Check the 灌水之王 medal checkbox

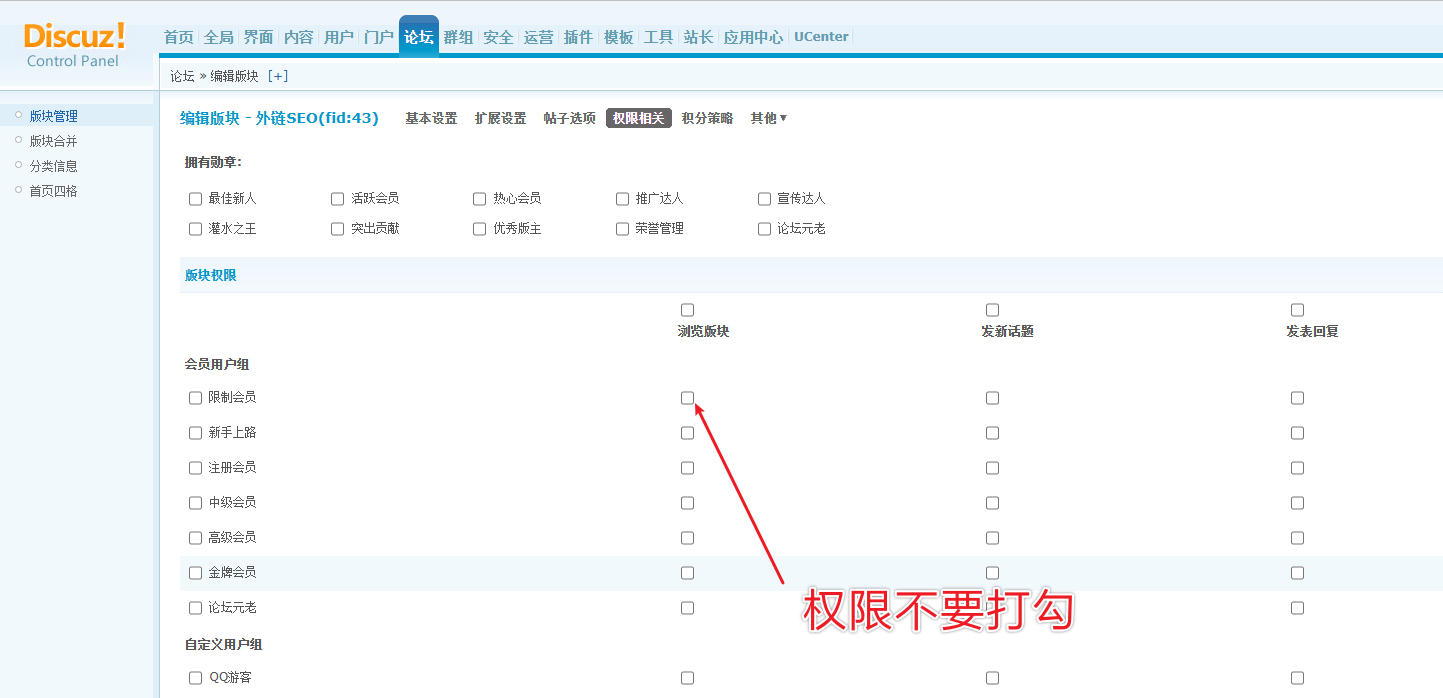click(x=196, y=229)
